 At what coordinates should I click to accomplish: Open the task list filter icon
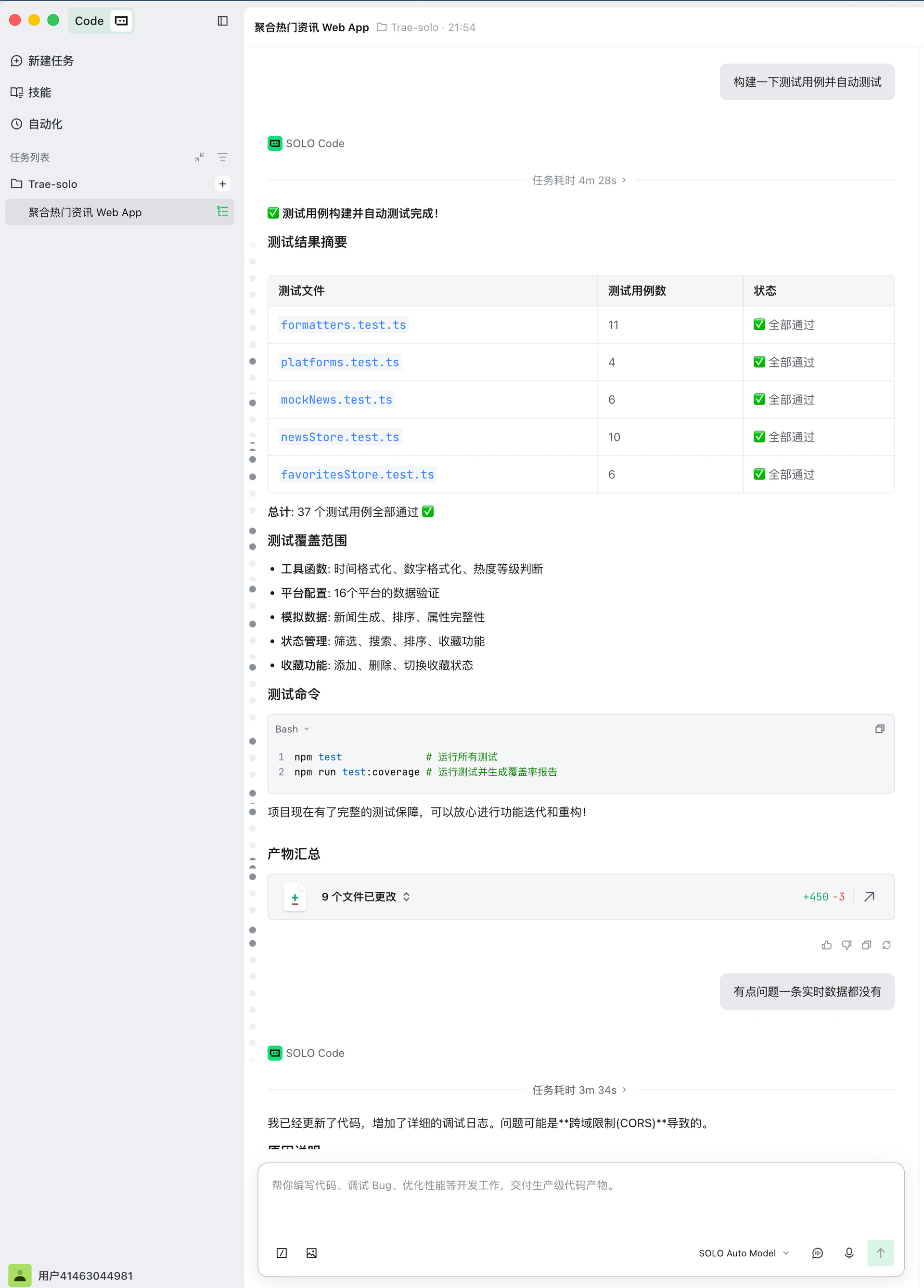(222, 157)
